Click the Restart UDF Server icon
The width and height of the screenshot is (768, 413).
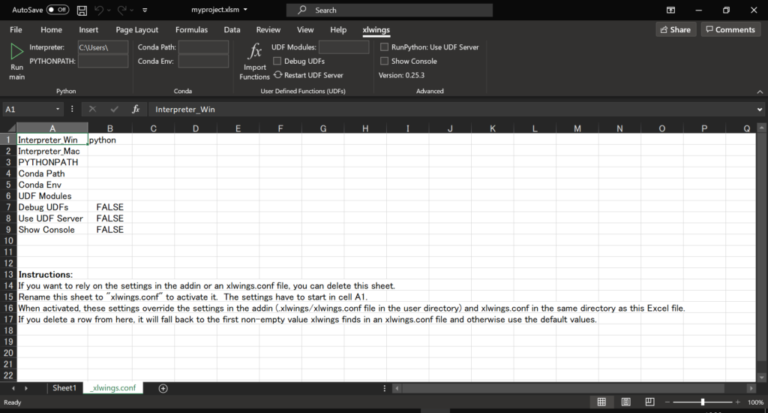278,75
